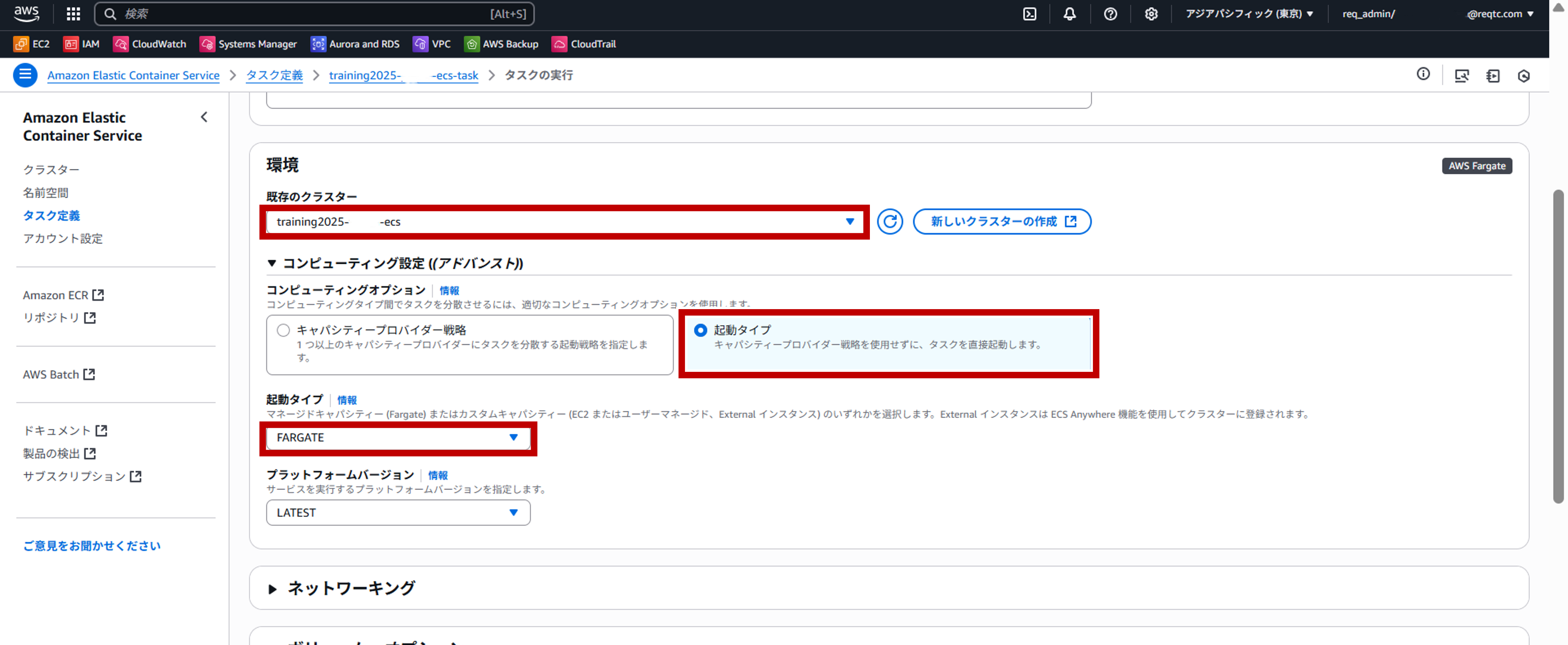
Task: Open Systems Manager favorite shortcut
Action: click(x=248, y=44)
